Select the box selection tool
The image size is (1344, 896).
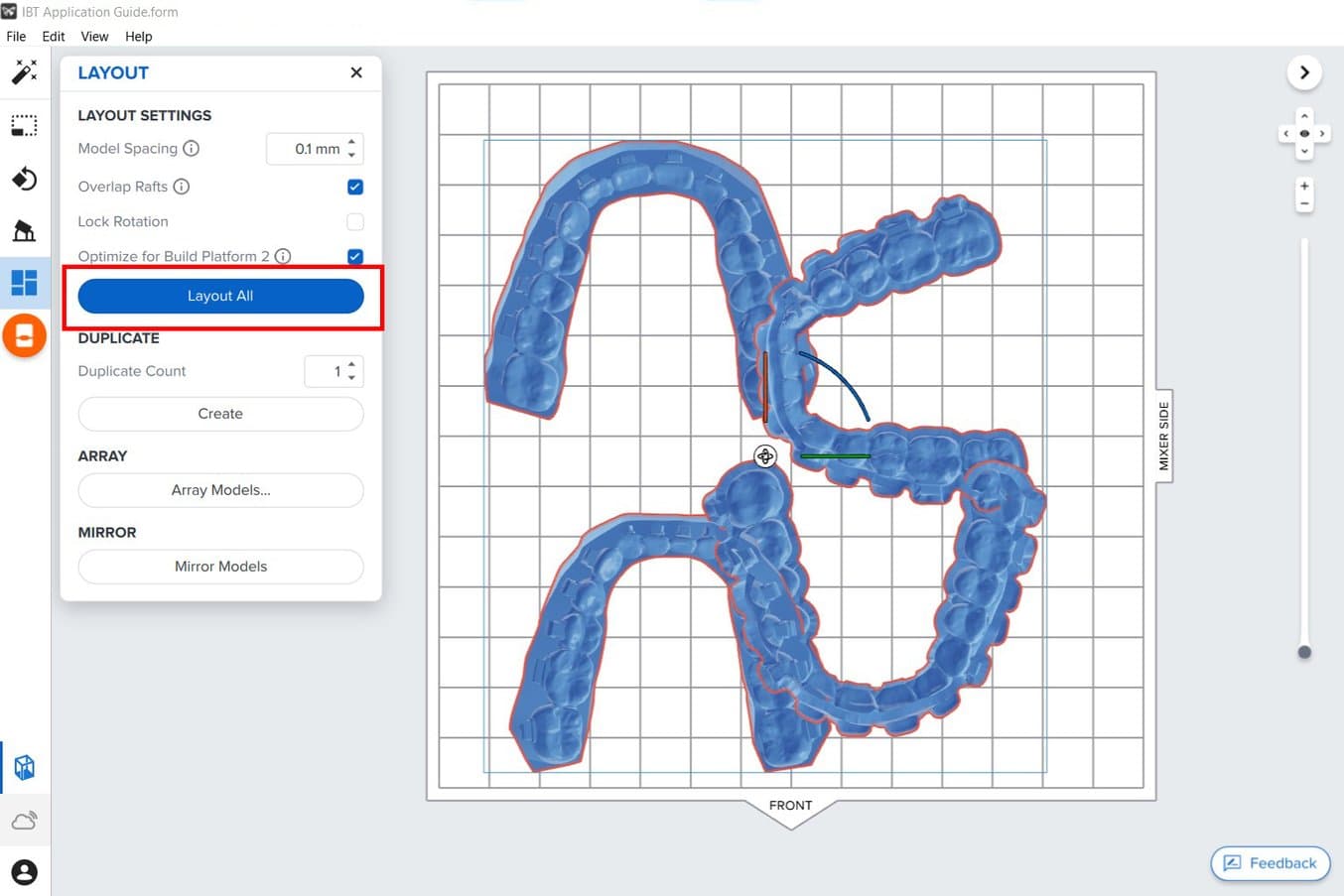(x=24, y=125)
